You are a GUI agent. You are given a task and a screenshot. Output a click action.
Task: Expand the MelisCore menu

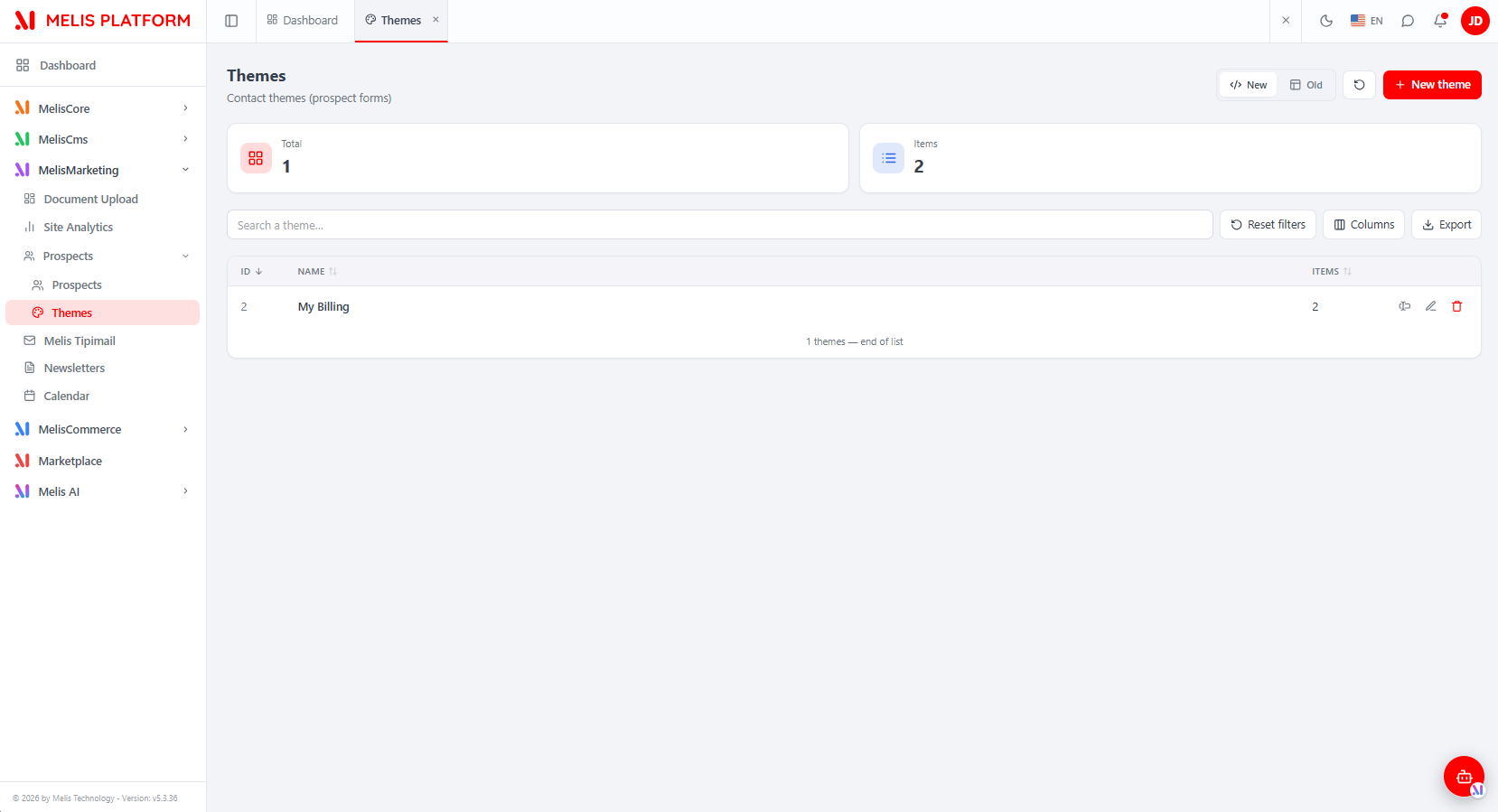coord(102,108)
